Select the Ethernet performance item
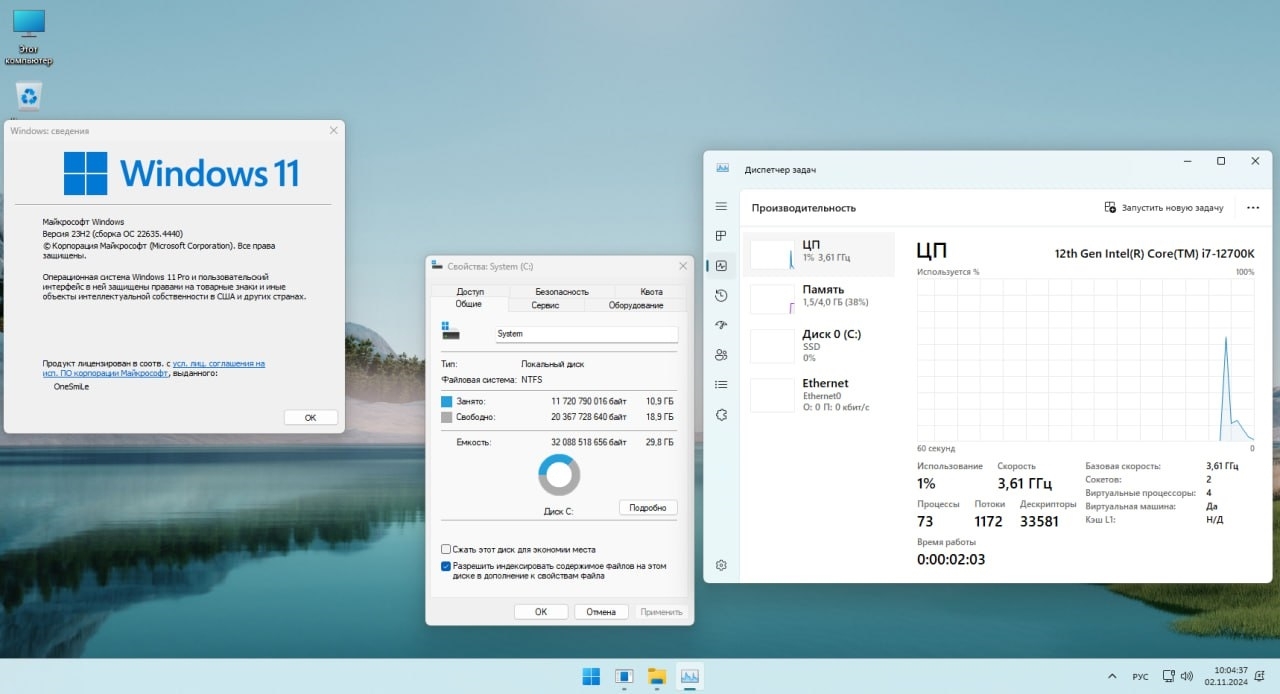Image resolution: width=1280 pixels, height=694 pixels. click(x=819, y=394)
